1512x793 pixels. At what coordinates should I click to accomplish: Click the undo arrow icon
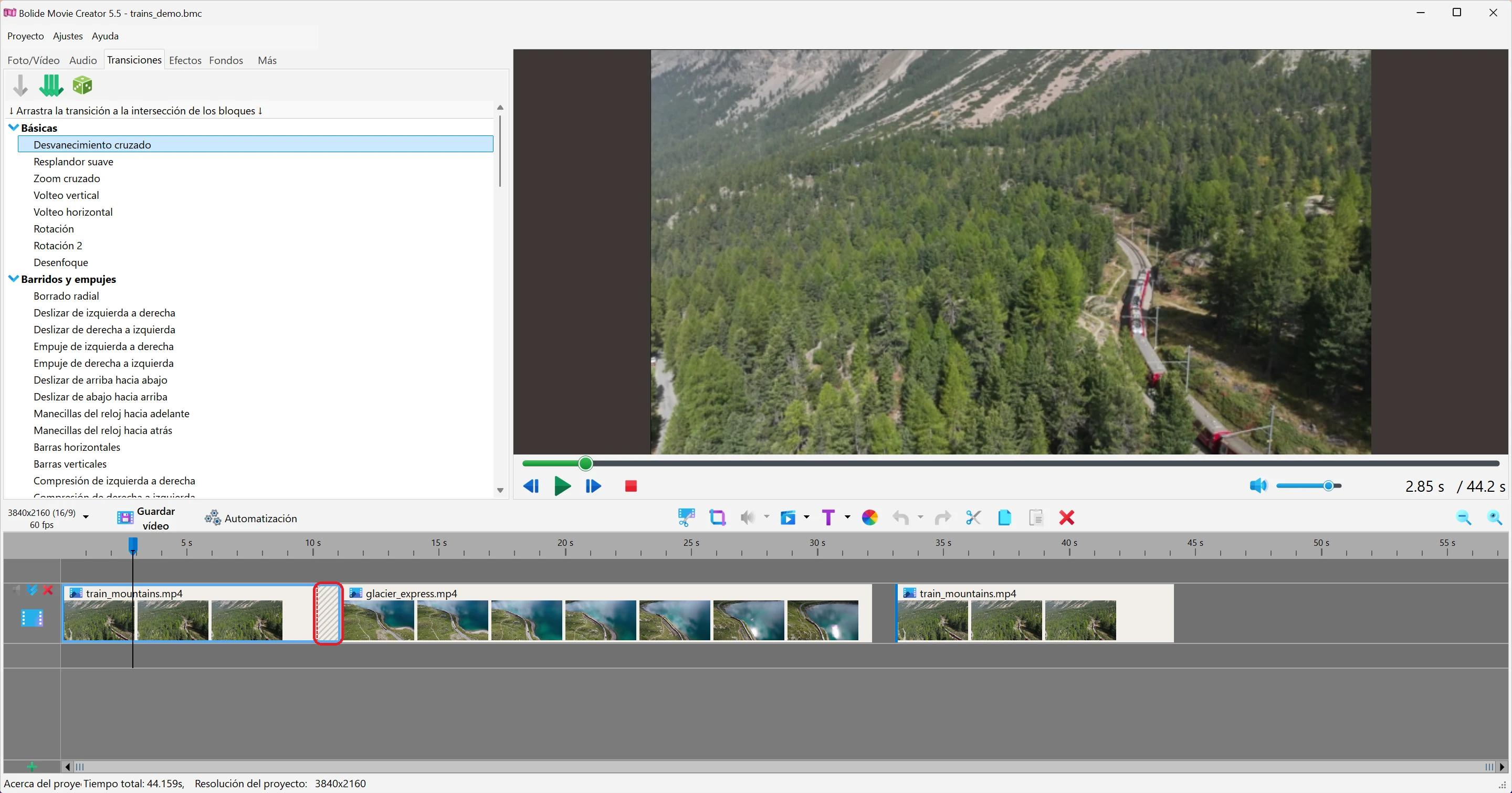900,517
